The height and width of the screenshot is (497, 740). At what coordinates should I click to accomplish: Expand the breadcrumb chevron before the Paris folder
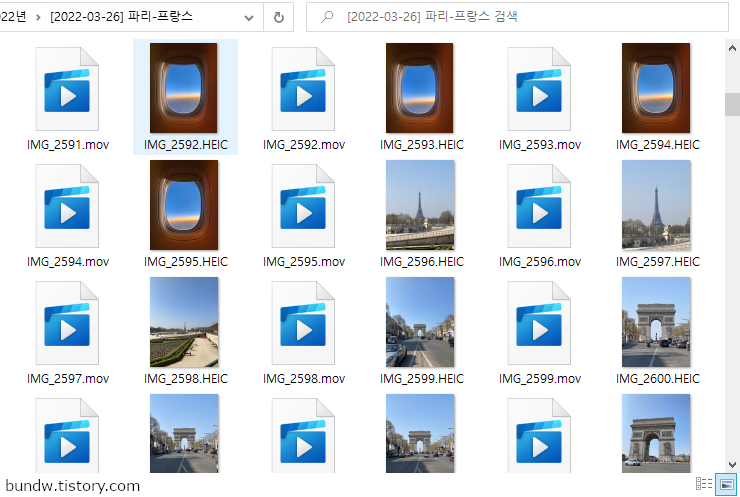[38, 17]
